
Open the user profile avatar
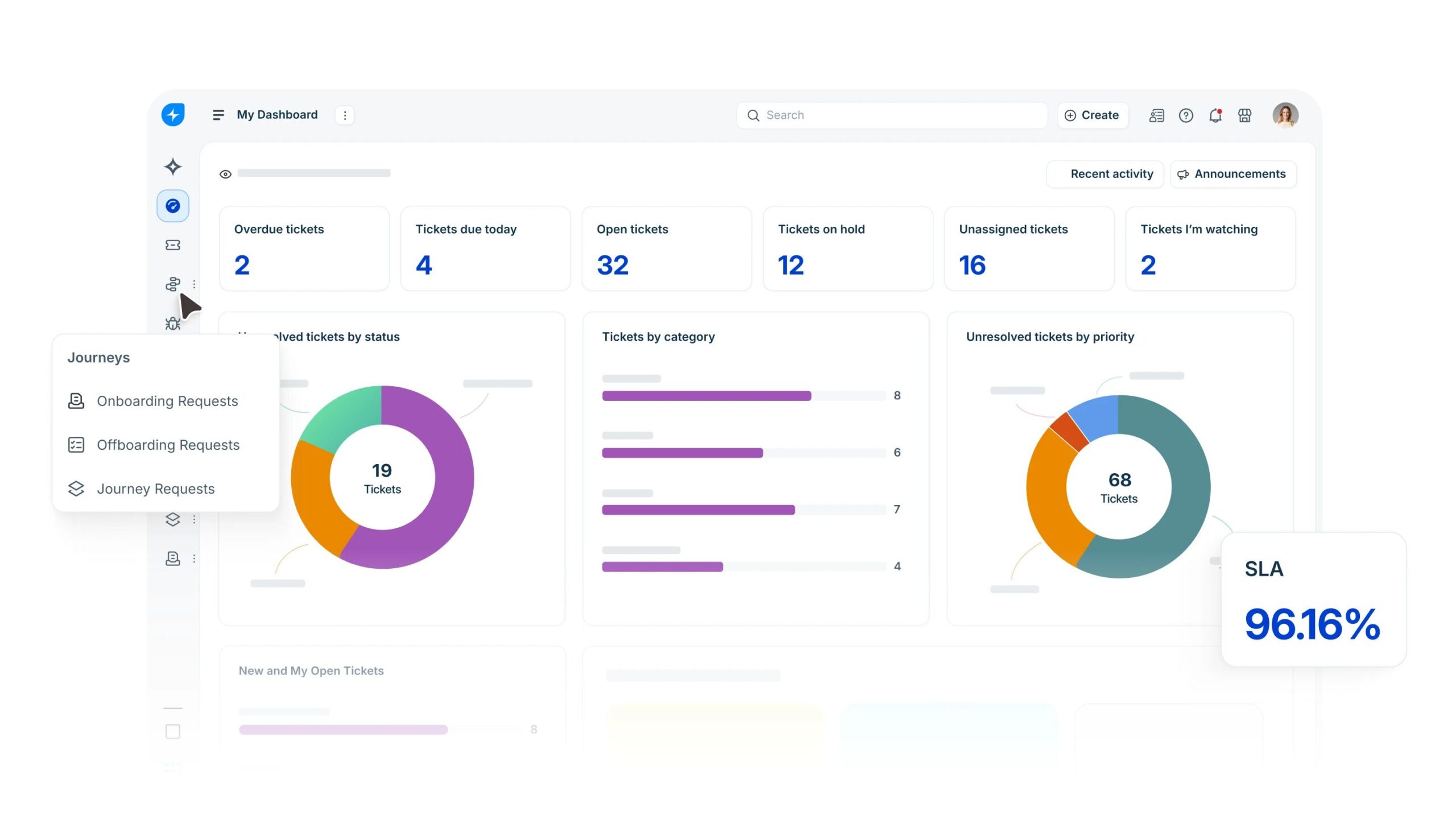[x=1285, y=115]
